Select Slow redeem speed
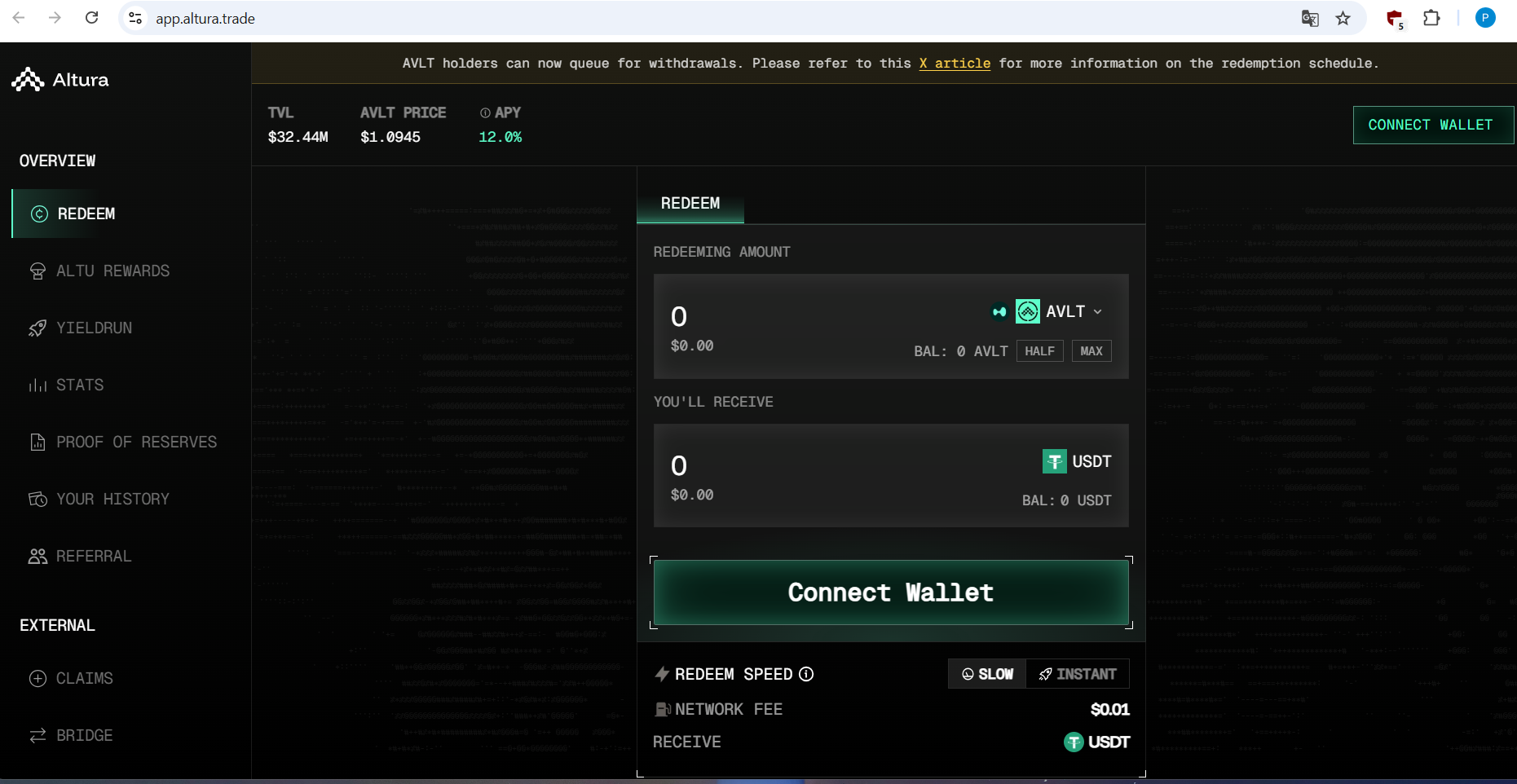The image size is (1517, 784). tap(987, 674)
